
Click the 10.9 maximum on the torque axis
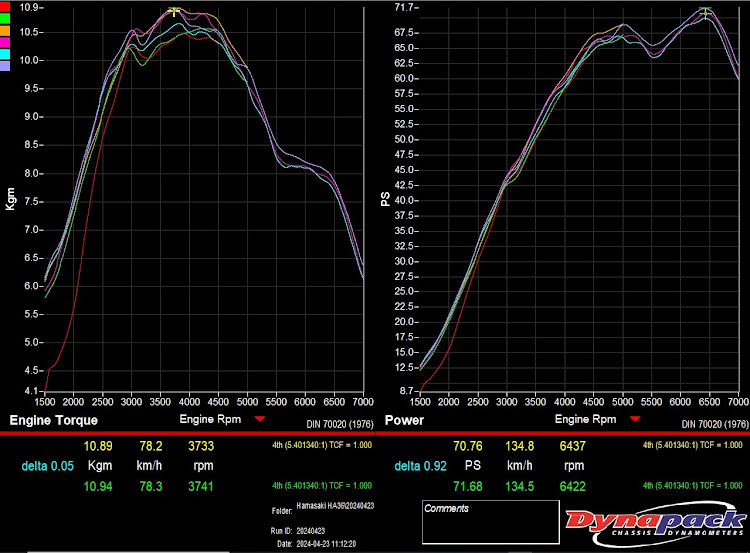[x=31, y=8]
